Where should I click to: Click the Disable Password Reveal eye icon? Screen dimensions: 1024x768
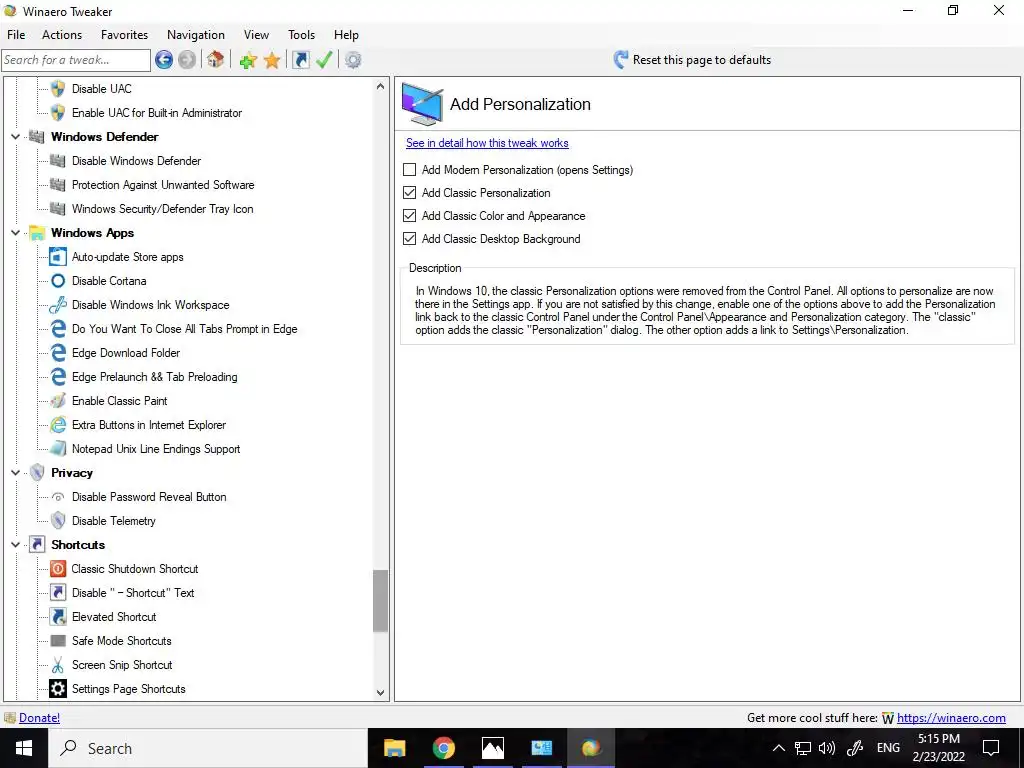click(x=58, y=497)
